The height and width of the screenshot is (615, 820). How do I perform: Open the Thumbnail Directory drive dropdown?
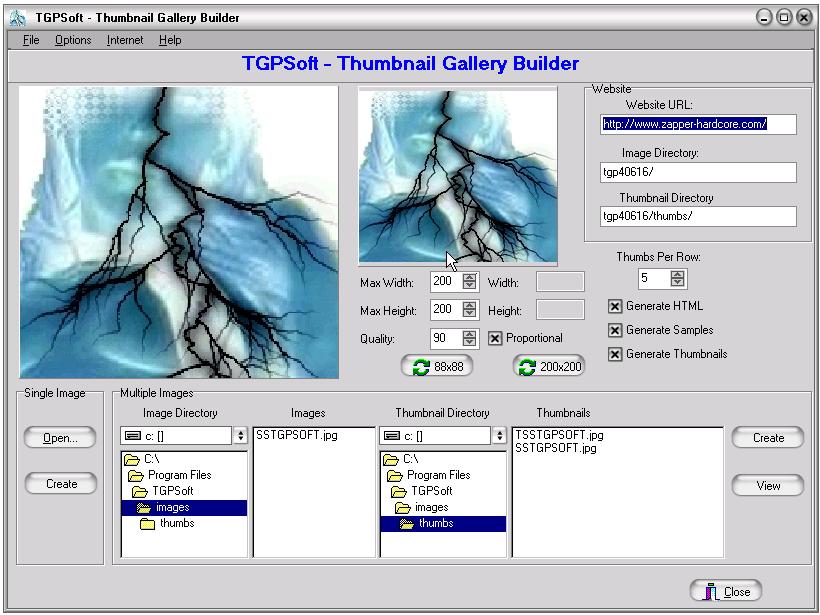point(499,436)
